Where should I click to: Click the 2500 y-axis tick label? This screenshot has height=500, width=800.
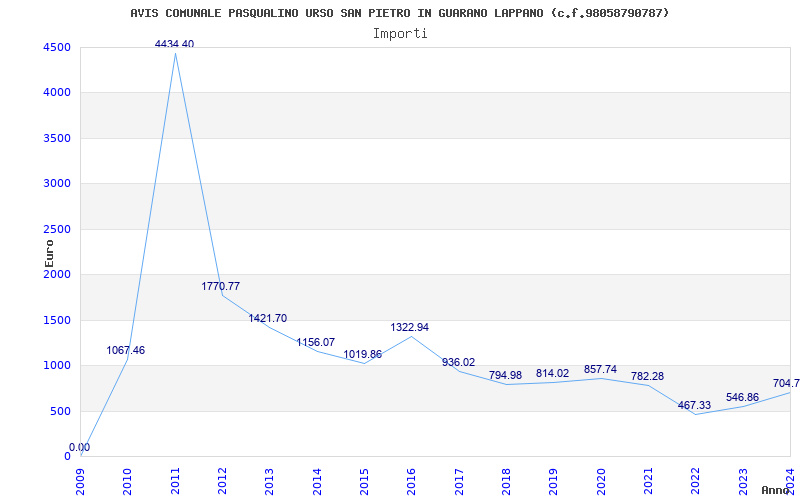[x=56, y=230]
